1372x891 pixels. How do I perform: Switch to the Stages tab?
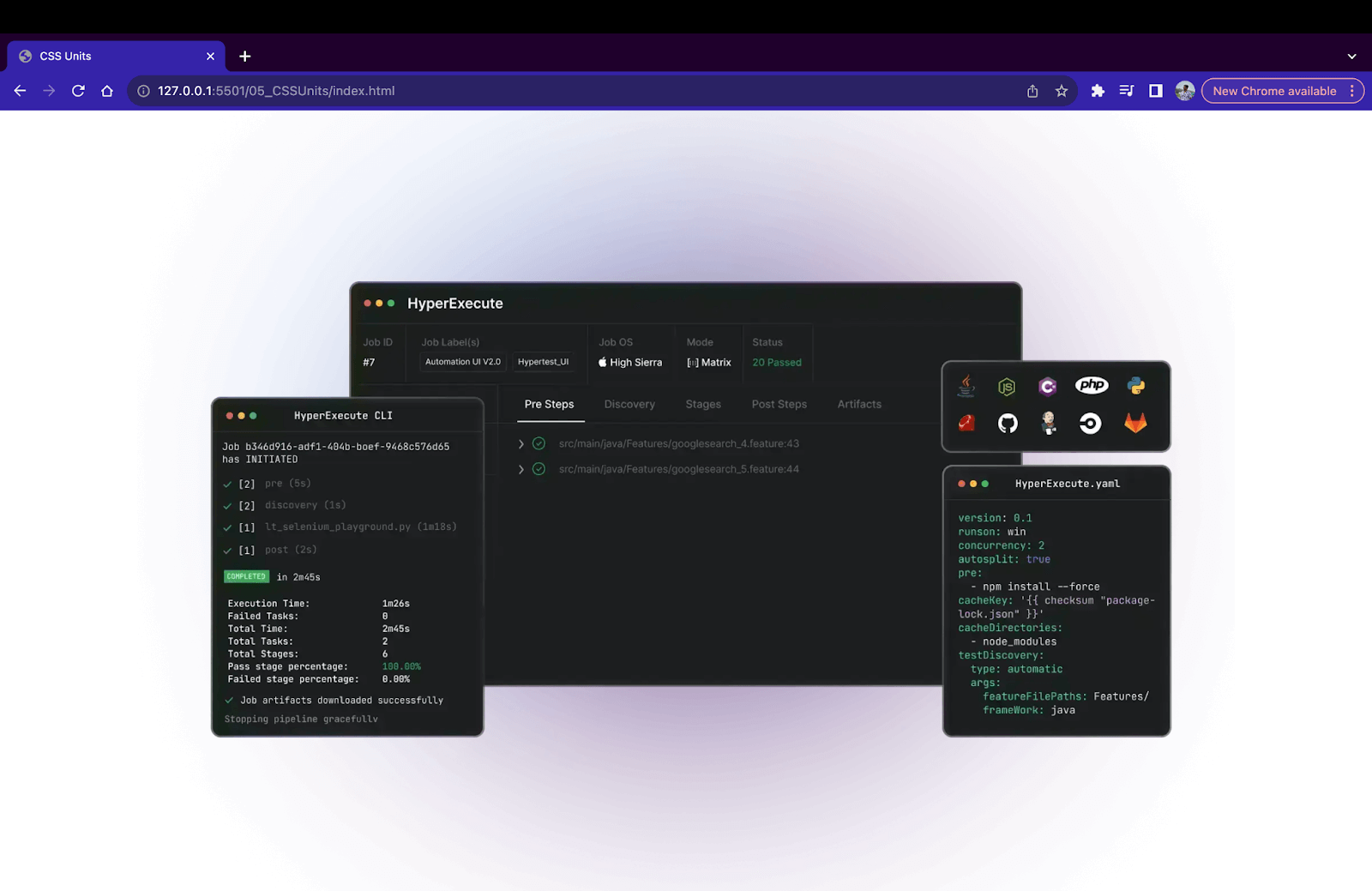(703, 404)
